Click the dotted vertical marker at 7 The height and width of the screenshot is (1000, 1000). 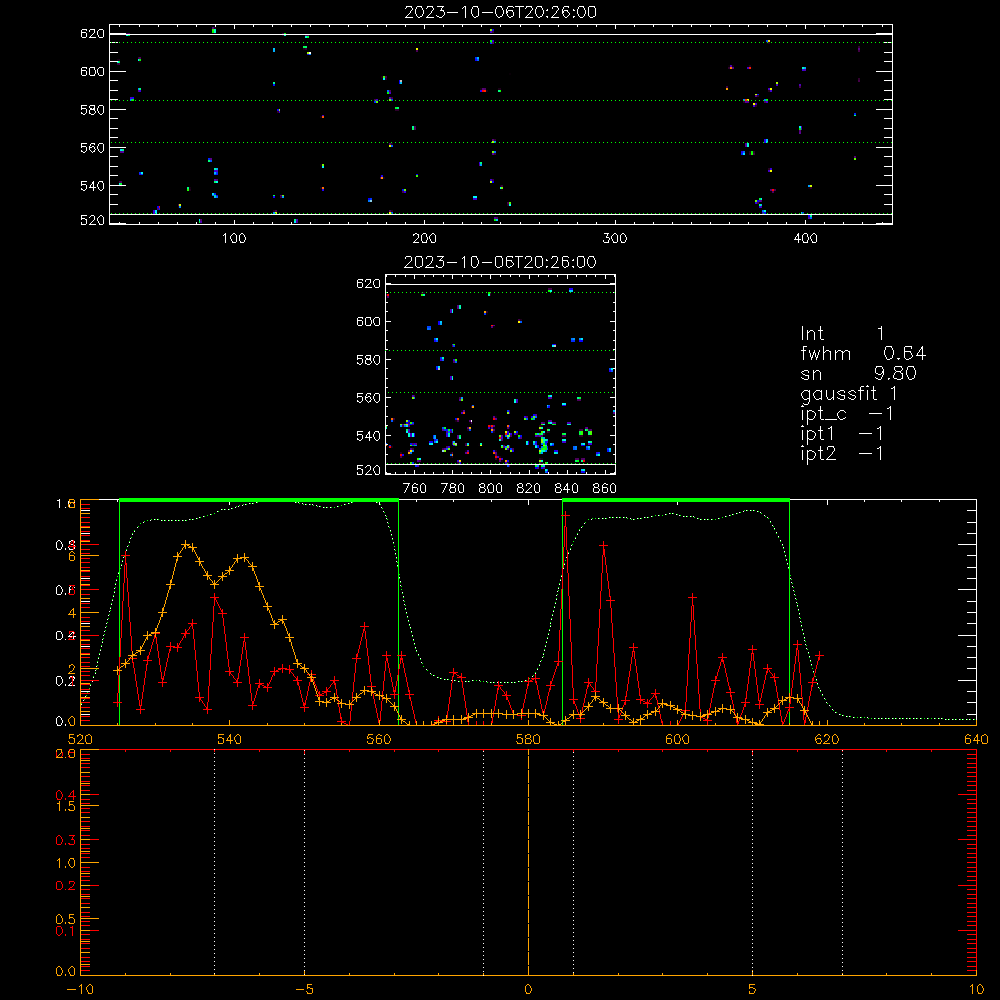tap(842, 861)
